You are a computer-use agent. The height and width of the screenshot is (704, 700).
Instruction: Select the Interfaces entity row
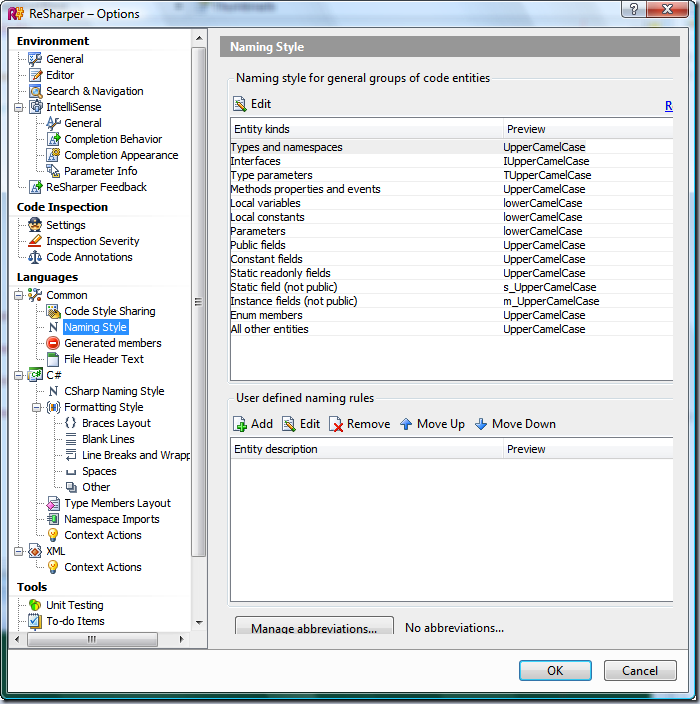click(x=451, y=161)
